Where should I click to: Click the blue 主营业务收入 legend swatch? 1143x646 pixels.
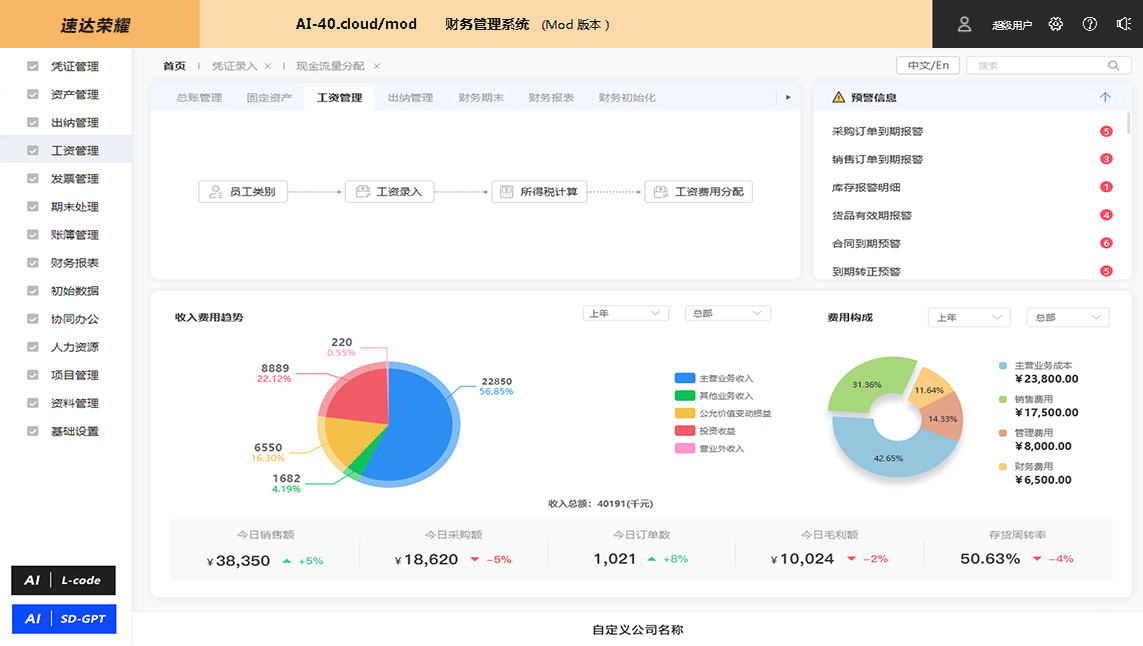(685, 379)
